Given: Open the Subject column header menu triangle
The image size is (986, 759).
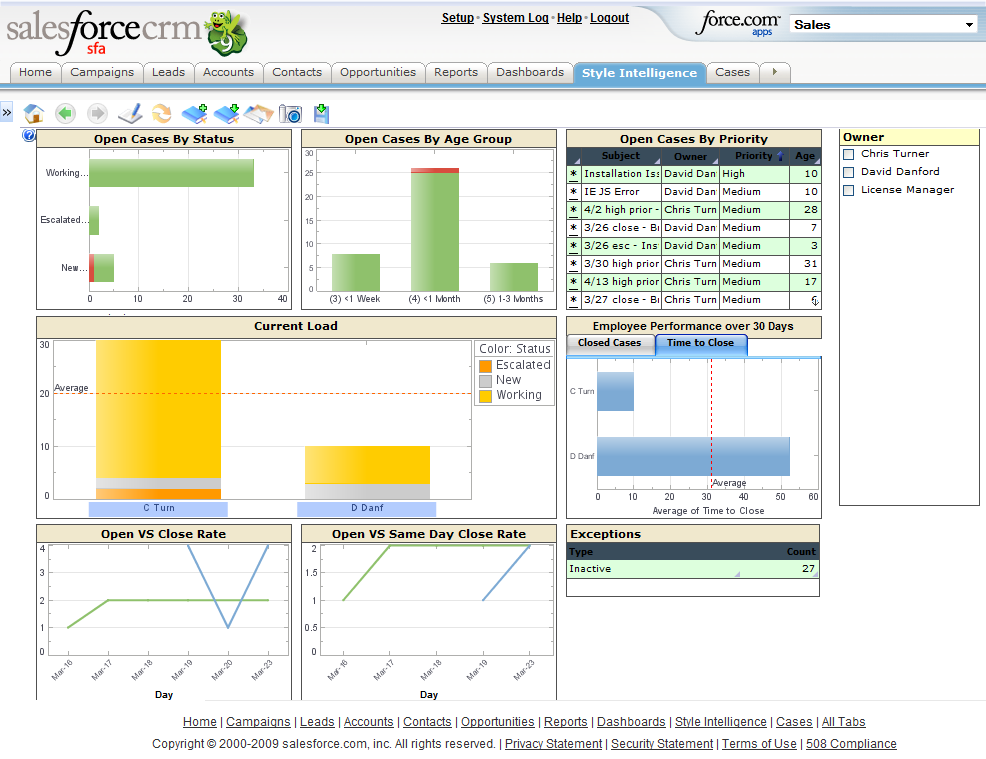Looking at the screenshot, I should pyautogui.click(x=656, y=161).
